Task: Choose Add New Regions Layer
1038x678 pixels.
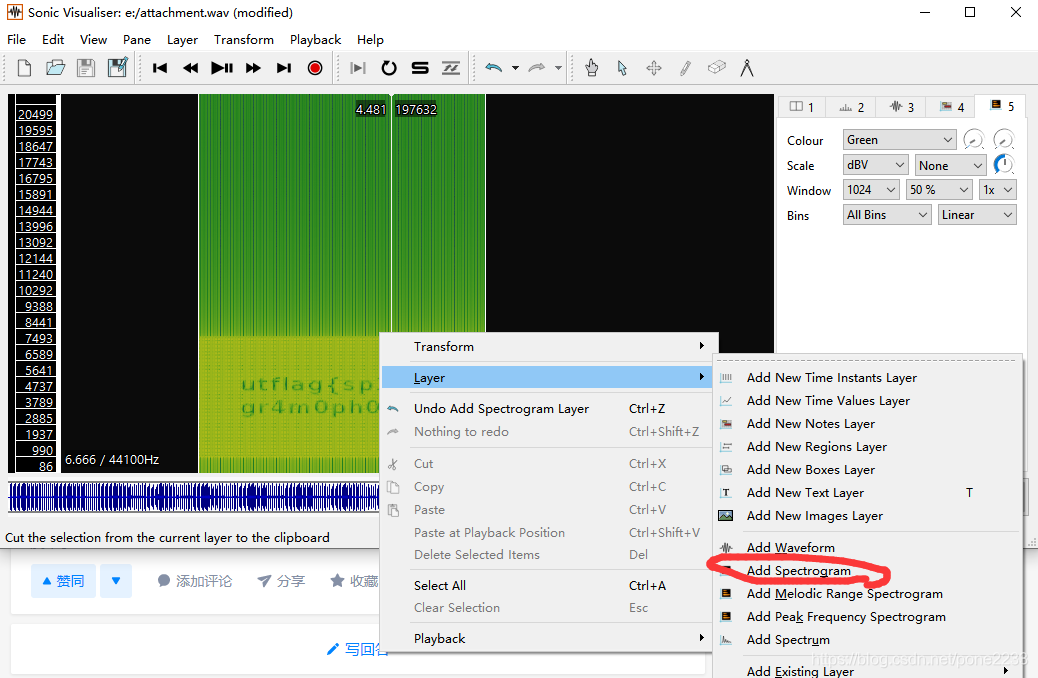Action: pyautogui.click(x=867, y=447)
